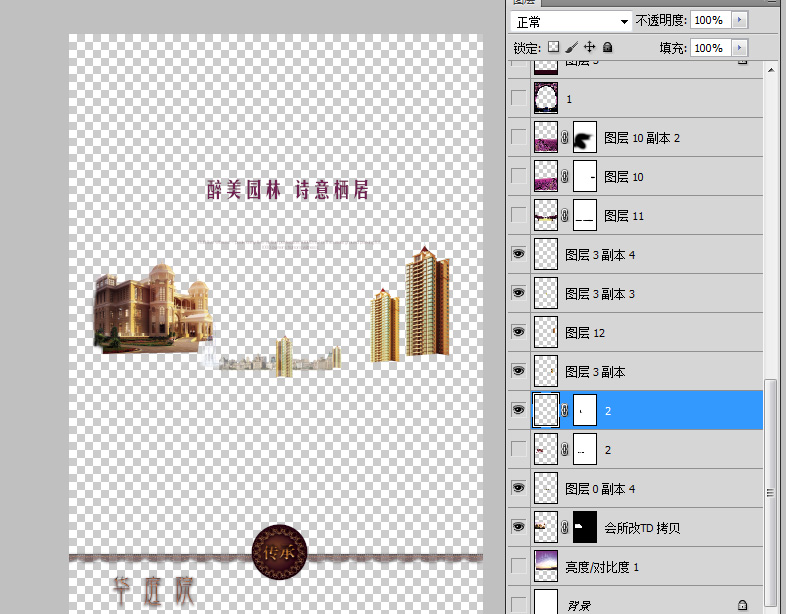Screen dimensions: 786x614
Task: Select the 背景 layer white thumbnail
Action: tap(546, 601)
